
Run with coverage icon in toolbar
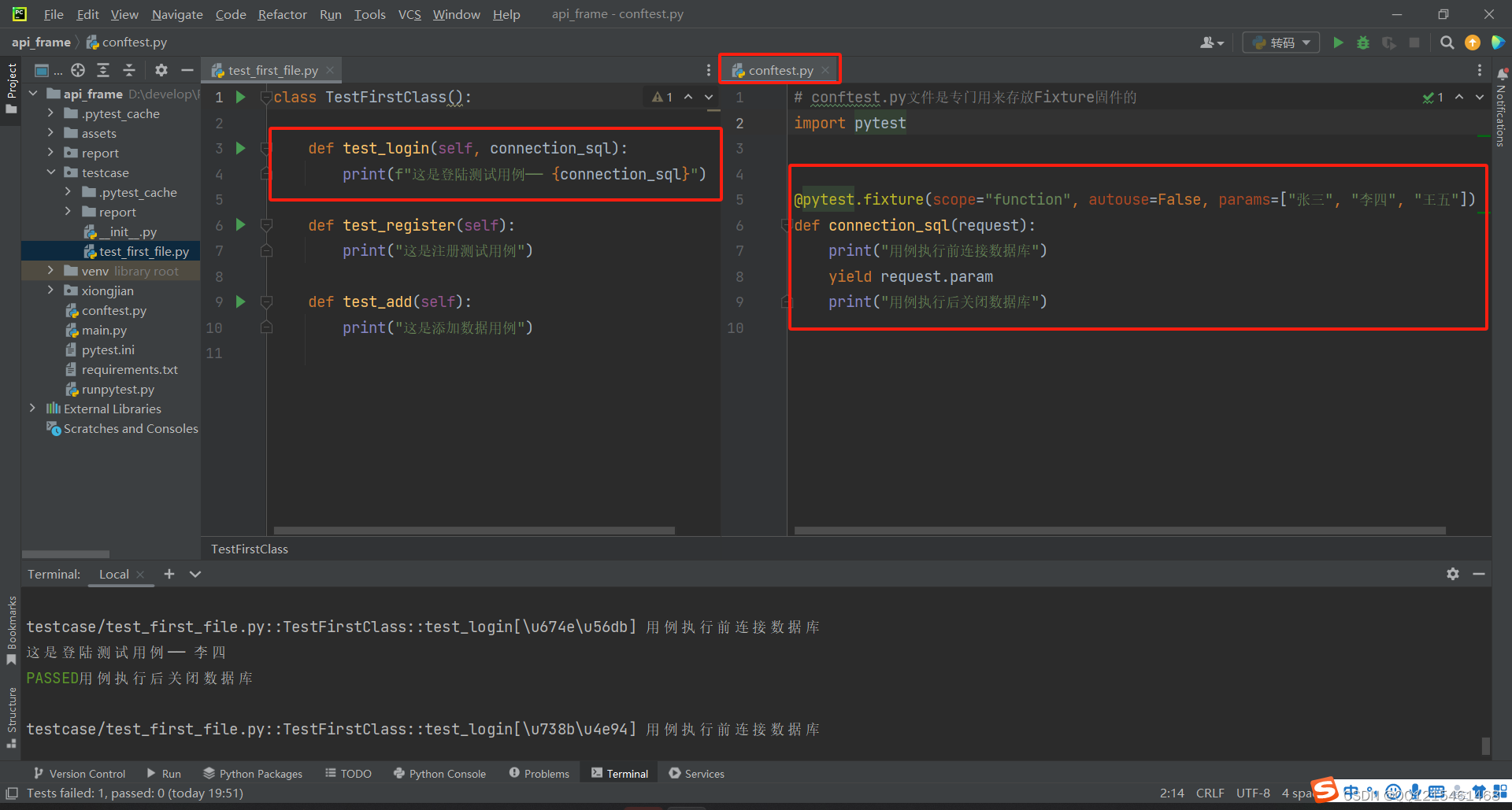coord(1389,43)
